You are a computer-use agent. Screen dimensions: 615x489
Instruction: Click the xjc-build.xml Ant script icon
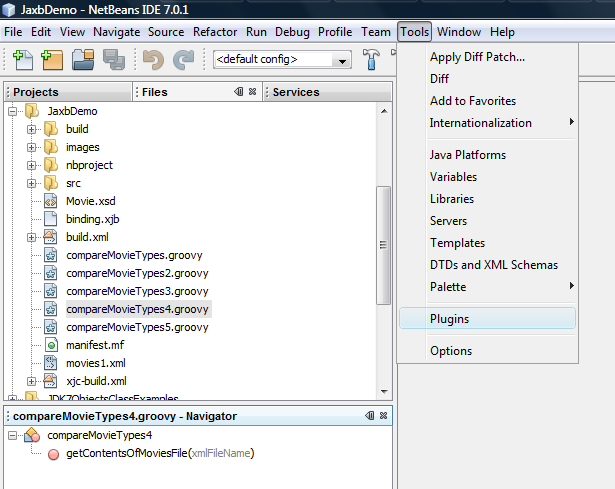(x=50, y=381)
